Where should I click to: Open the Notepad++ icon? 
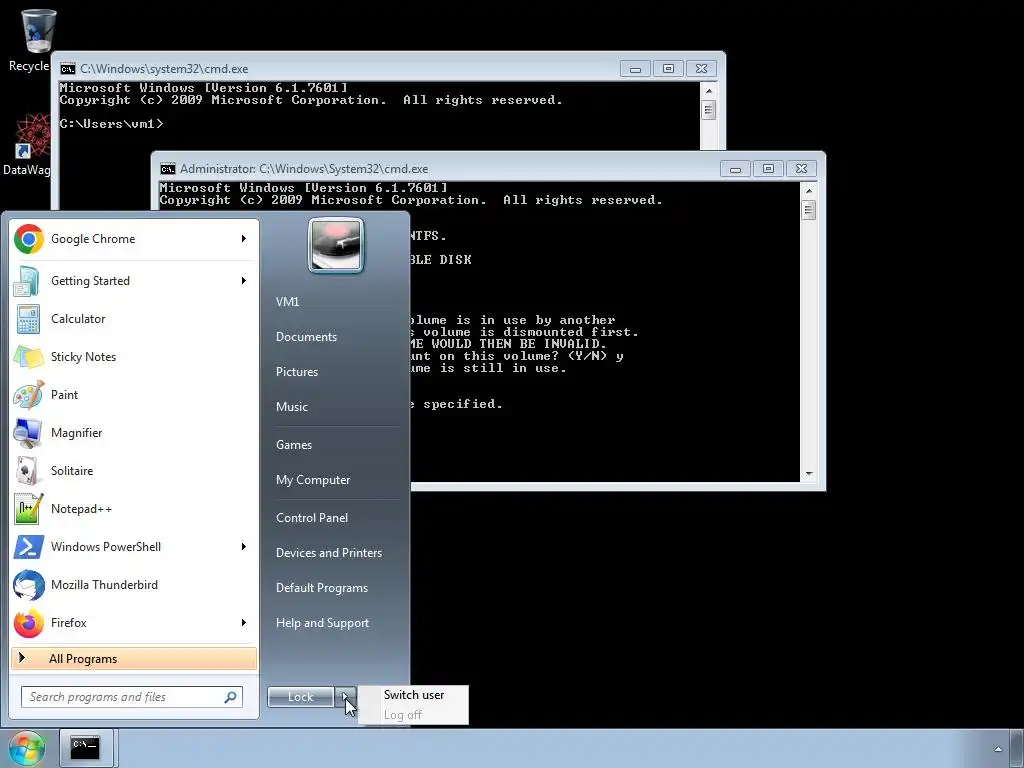click(29, 509)
